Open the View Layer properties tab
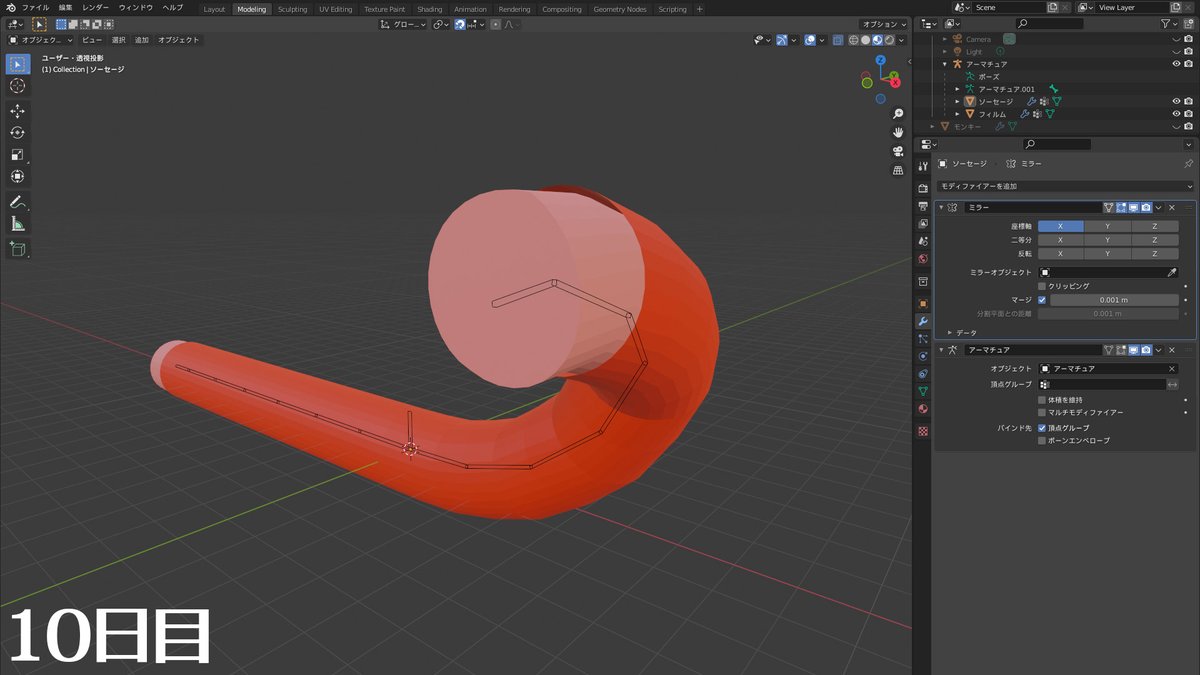 click(923, 224)
